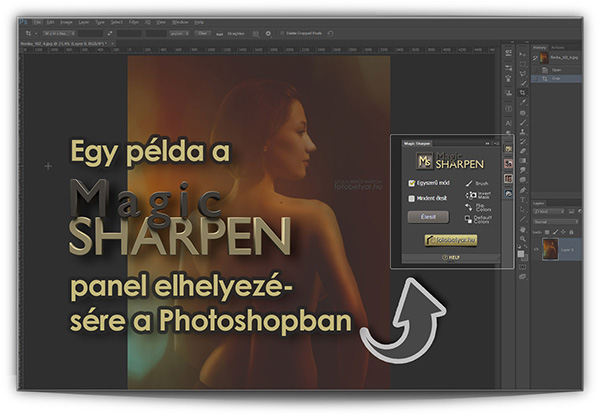Screen dimensions: 600x414
Task: Select the Open history state
Action: [558, 70]
